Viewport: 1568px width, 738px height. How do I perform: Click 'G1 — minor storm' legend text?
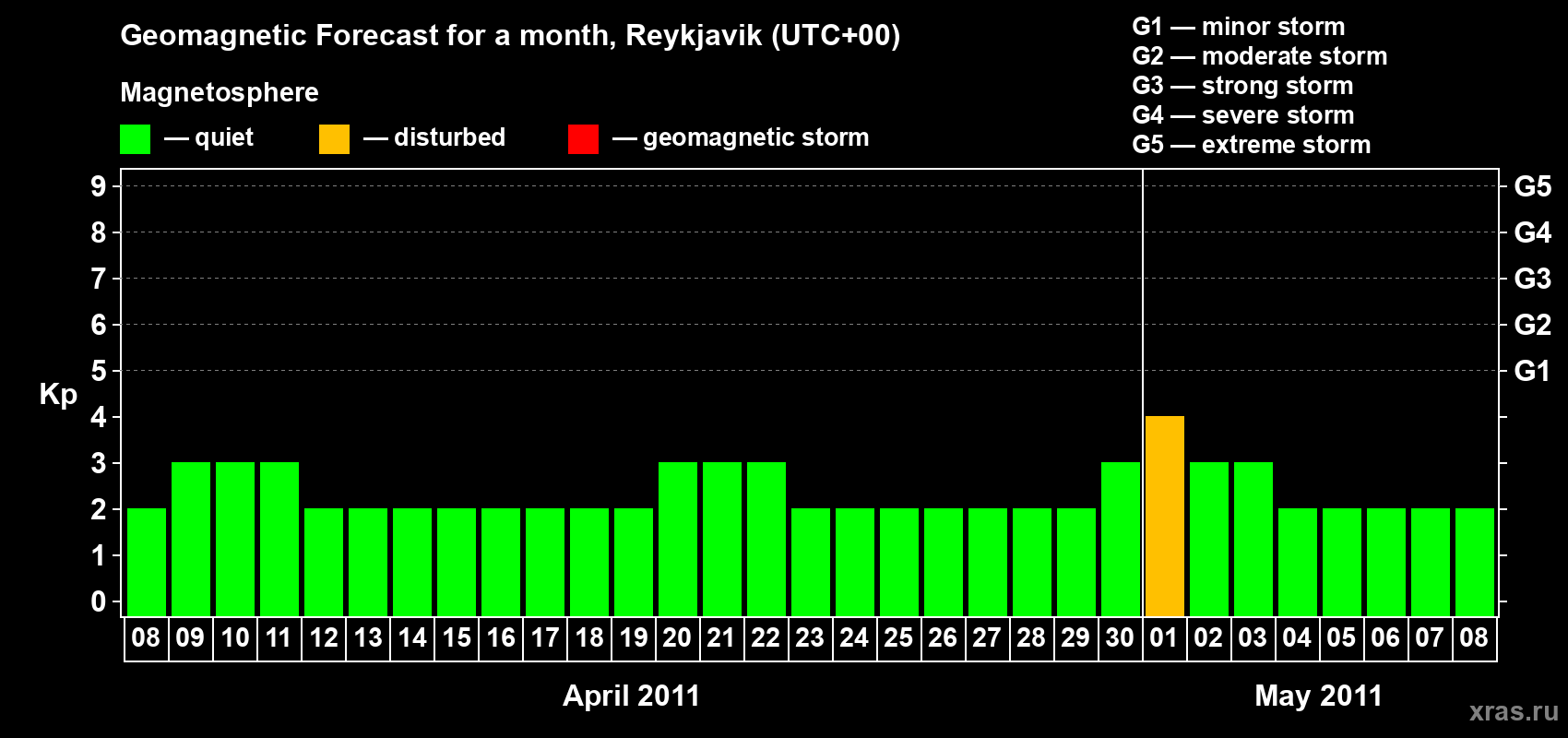1239,27
